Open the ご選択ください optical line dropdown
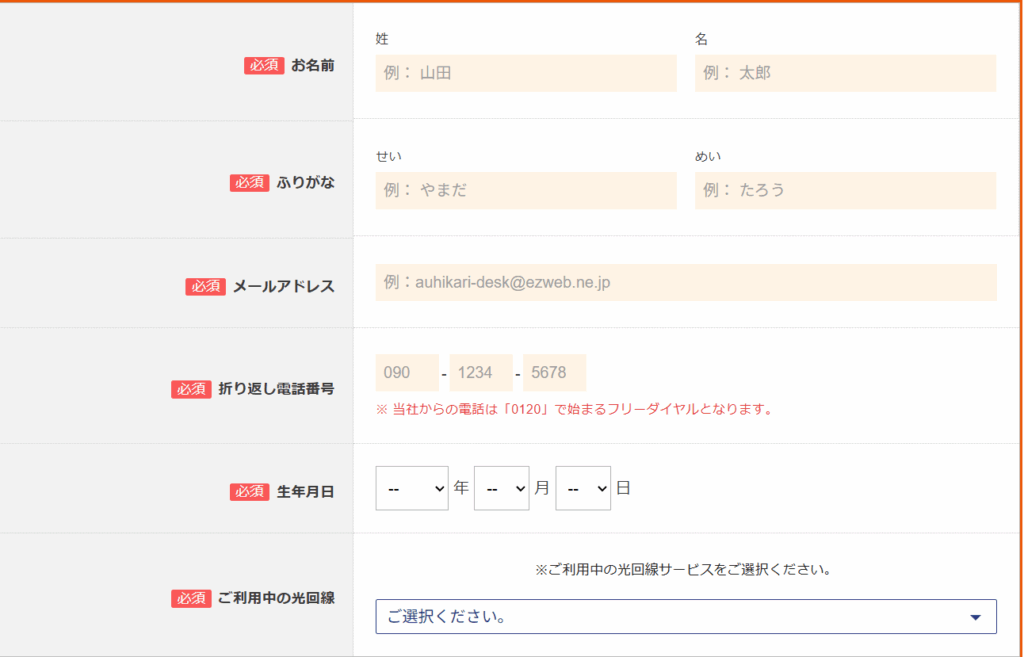Screen dimensions: 1024x657 (x=686, y=617)
